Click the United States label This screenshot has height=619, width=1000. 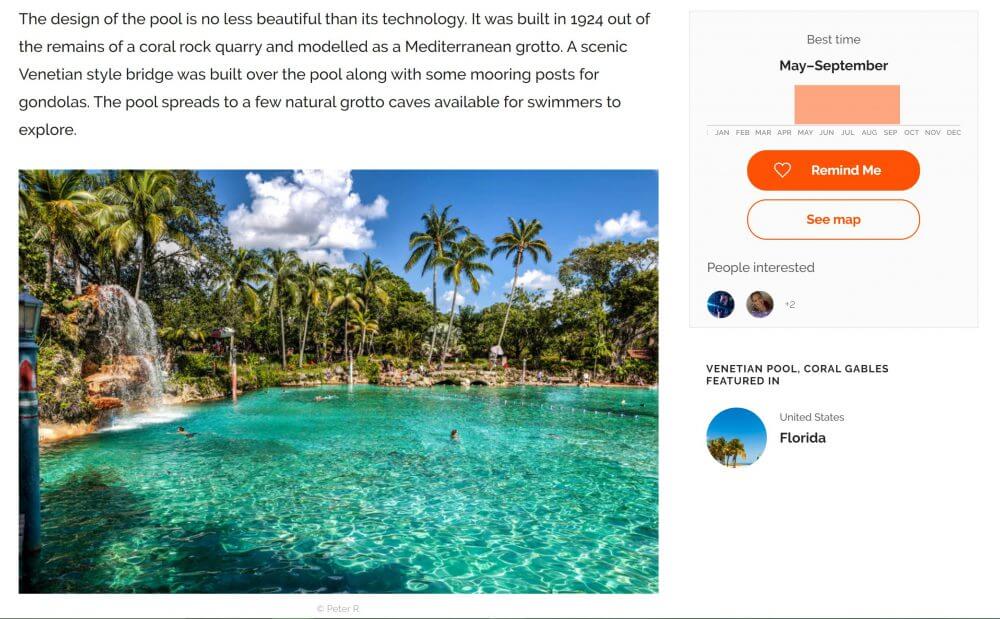(812, 417)
